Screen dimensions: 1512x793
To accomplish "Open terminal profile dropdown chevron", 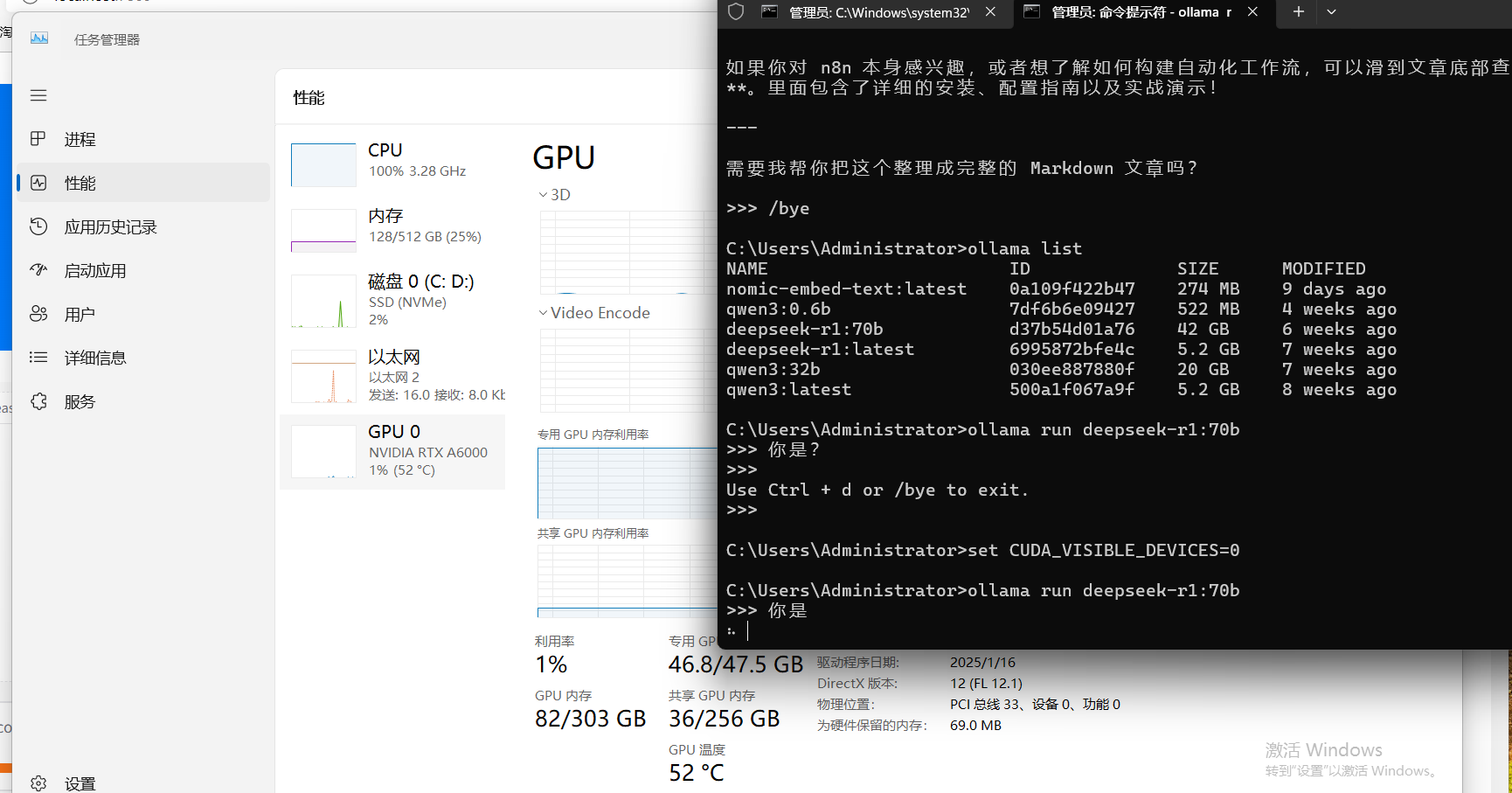I will pos(1331,12).
